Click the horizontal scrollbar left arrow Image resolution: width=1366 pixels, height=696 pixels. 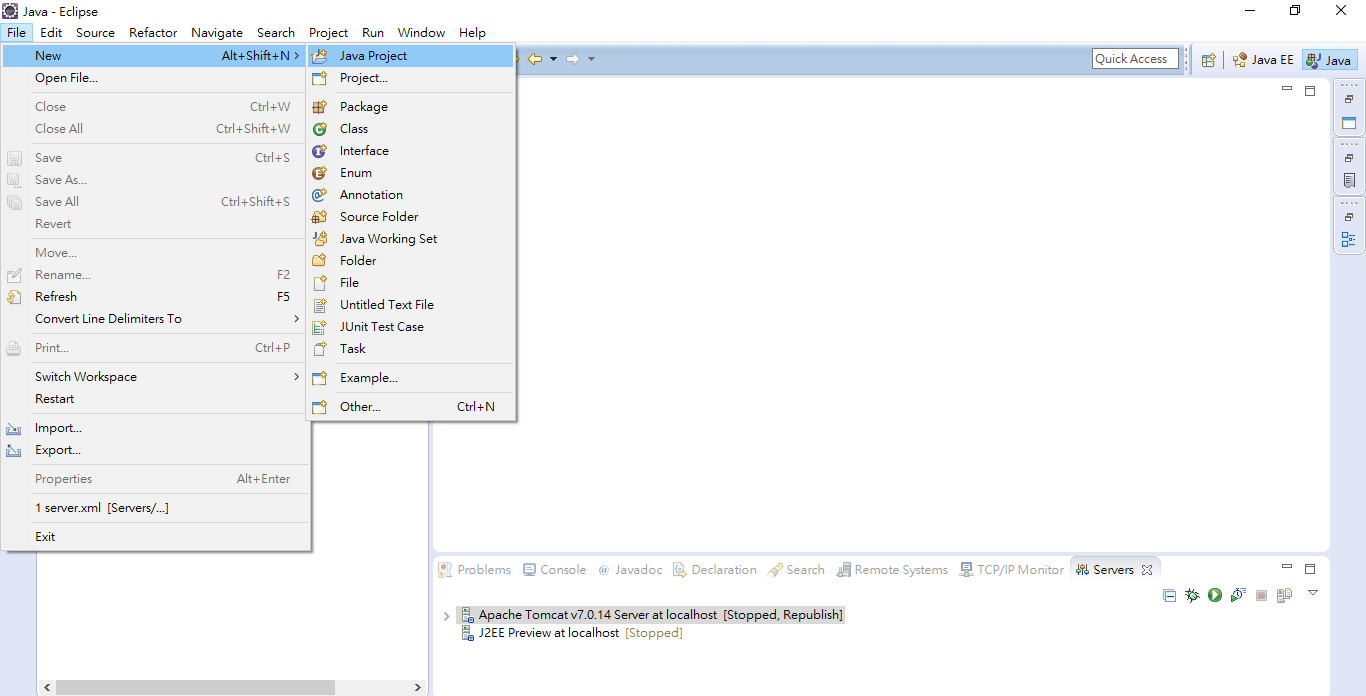(46, 688)
